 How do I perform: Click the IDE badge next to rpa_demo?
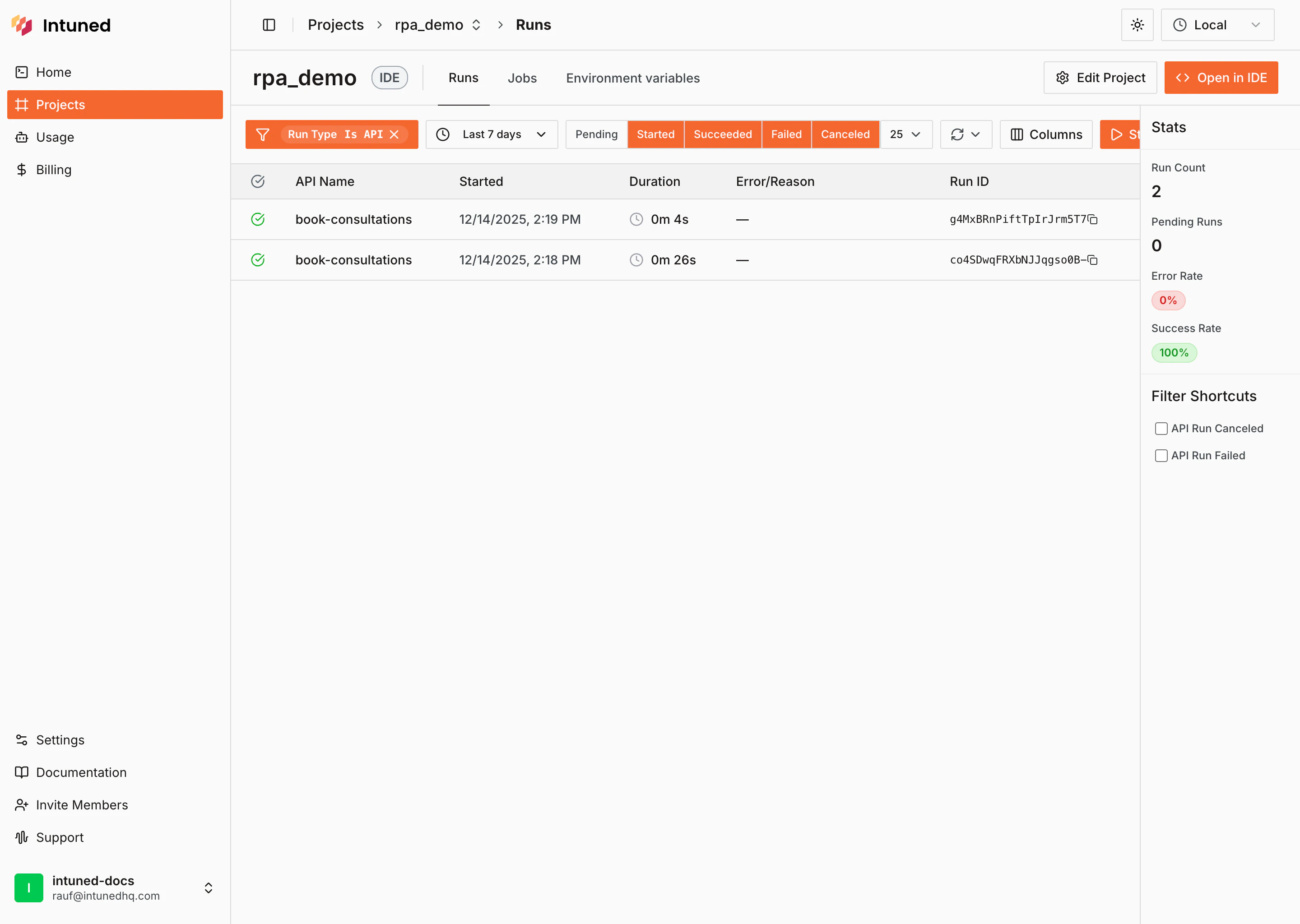pos(389,78)
